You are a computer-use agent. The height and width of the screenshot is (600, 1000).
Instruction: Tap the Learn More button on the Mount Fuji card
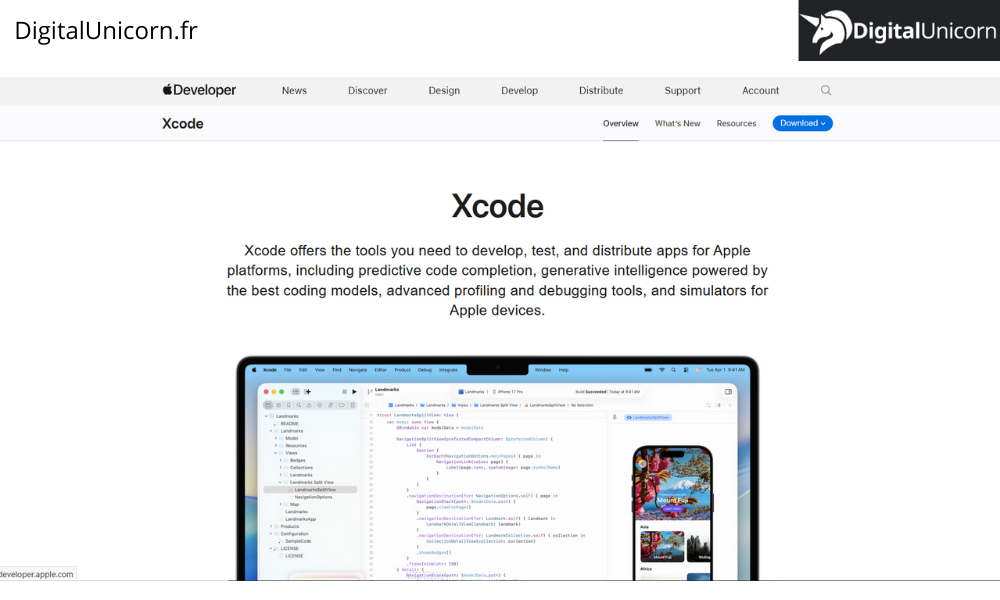click(673, 508)
